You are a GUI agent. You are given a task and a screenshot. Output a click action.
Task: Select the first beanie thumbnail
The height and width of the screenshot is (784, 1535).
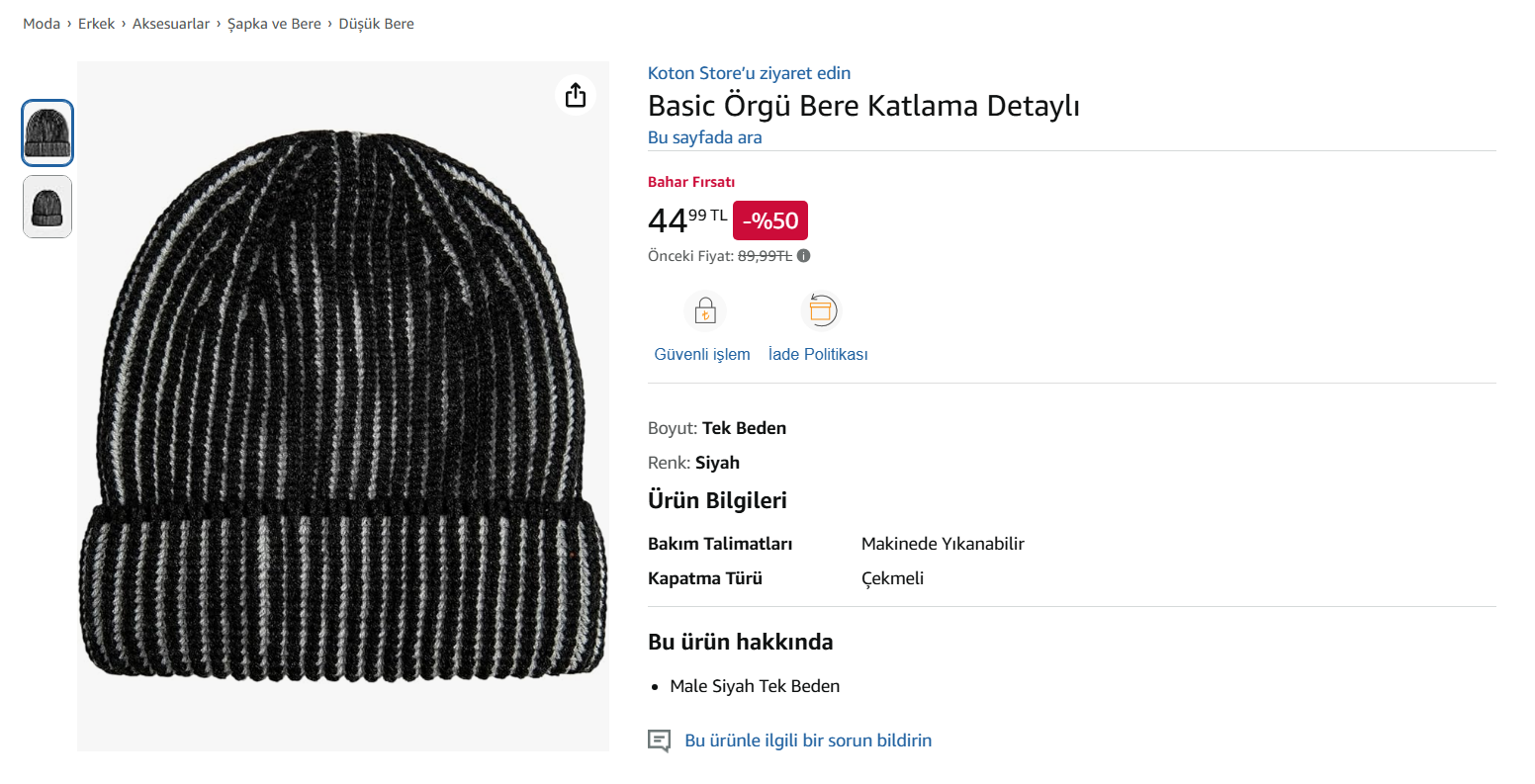(47, 132)
